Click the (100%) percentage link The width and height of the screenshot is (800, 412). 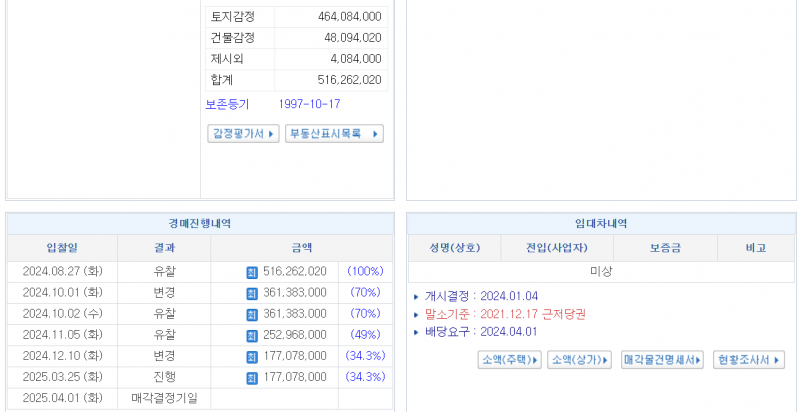(x=365, y=272)
